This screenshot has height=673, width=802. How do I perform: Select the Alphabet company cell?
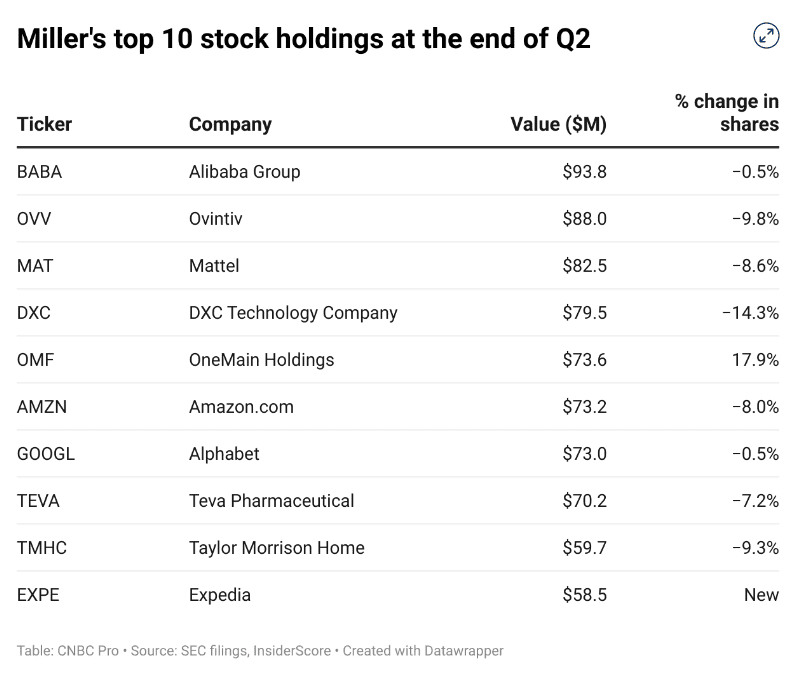(224, 454)
